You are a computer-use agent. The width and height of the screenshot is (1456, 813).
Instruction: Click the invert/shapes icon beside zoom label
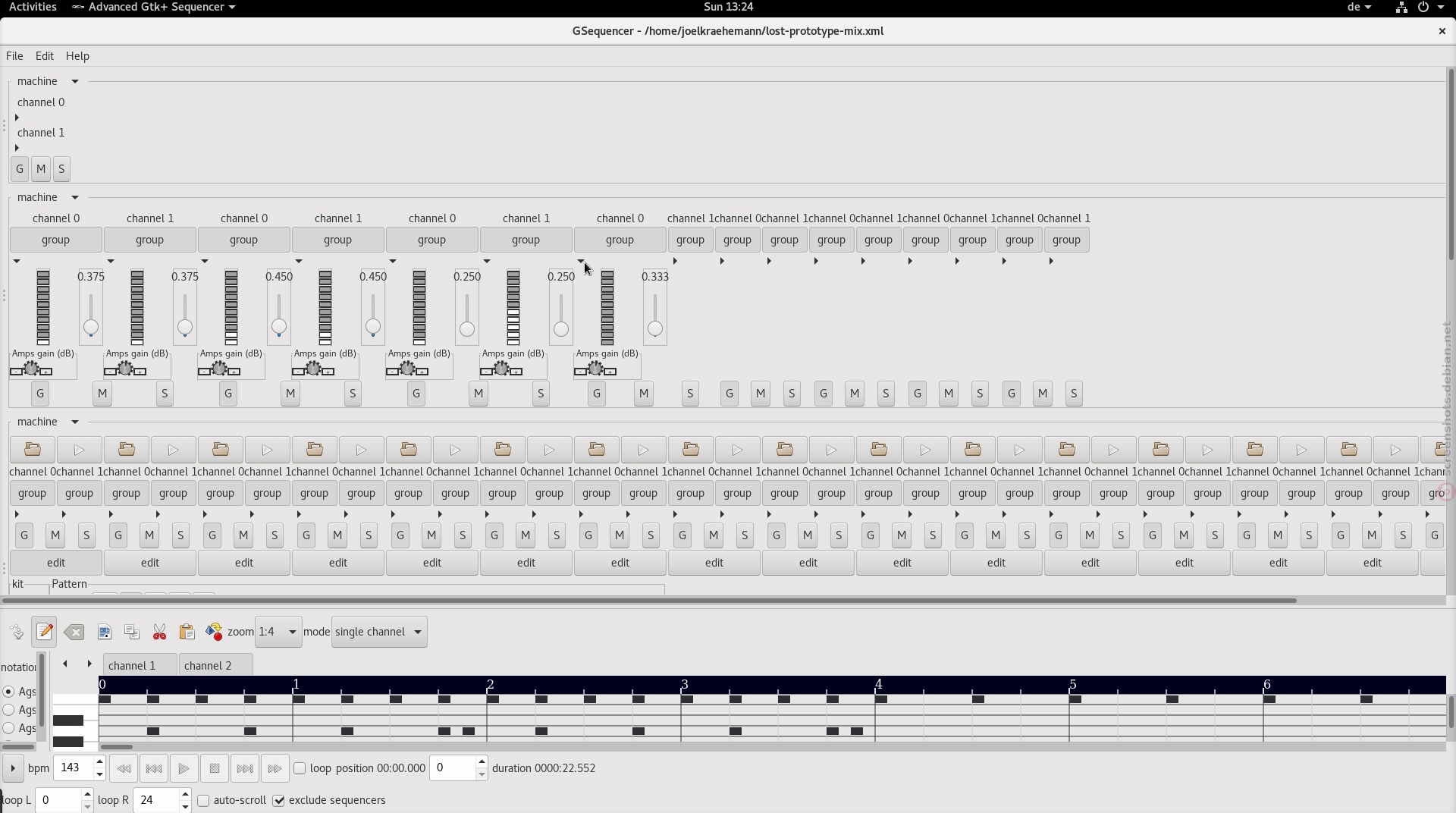214,632
